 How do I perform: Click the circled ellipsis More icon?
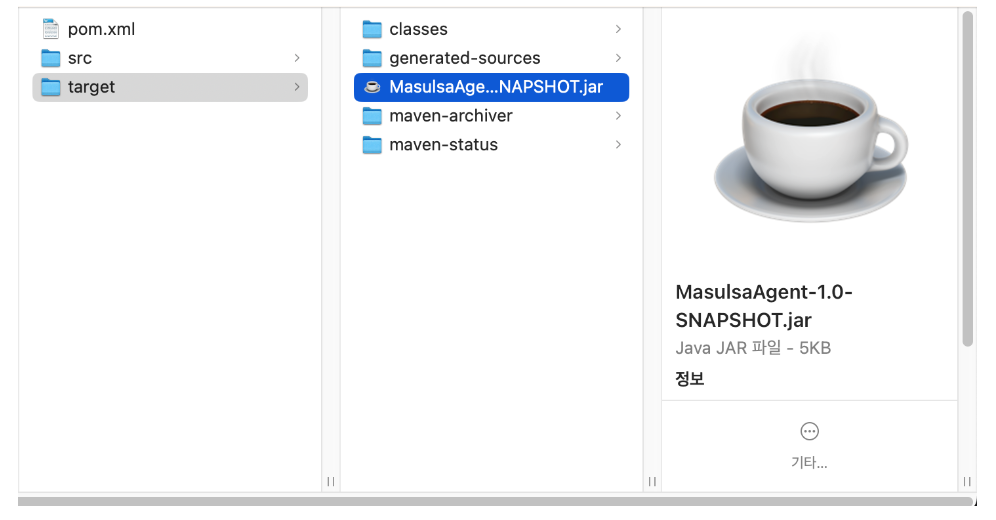click(x=809, y=432)
